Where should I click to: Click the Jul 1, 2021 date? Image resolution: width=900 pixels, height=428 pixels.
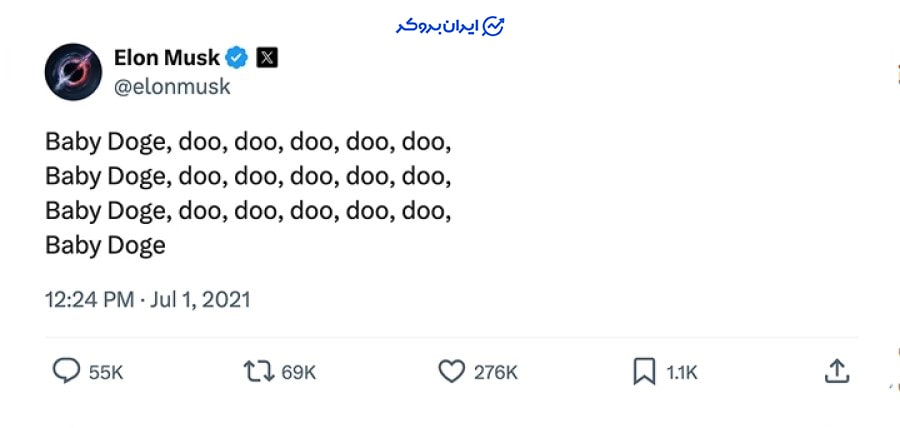click(x=200, y=299)
